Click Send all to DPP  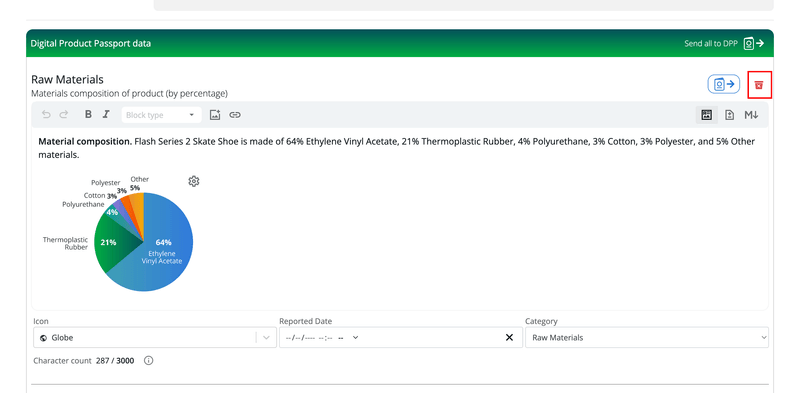[724, 43]
